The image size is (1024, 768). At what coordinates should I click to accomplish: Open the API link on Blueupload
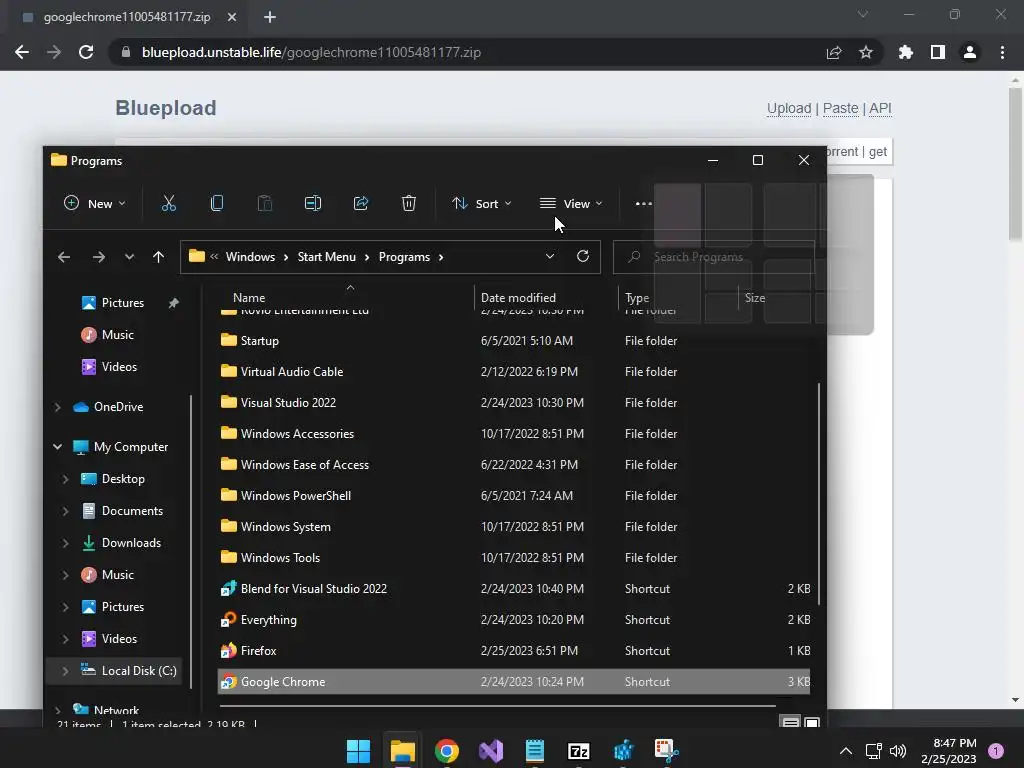880,108
